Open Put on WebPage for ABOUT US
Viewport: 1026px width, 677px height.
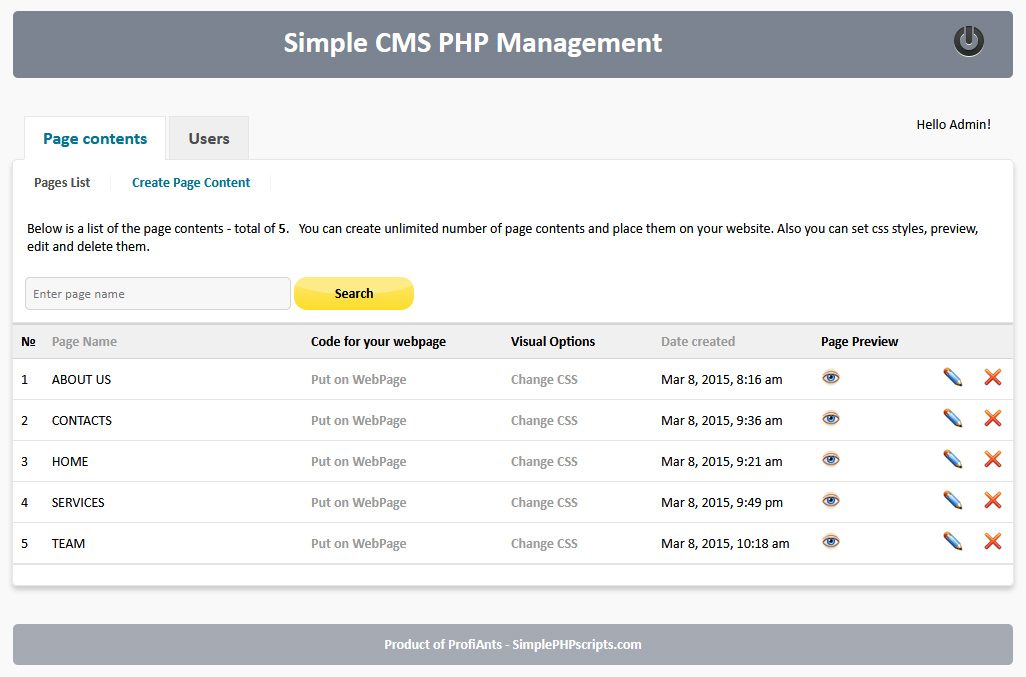(359, 379)
